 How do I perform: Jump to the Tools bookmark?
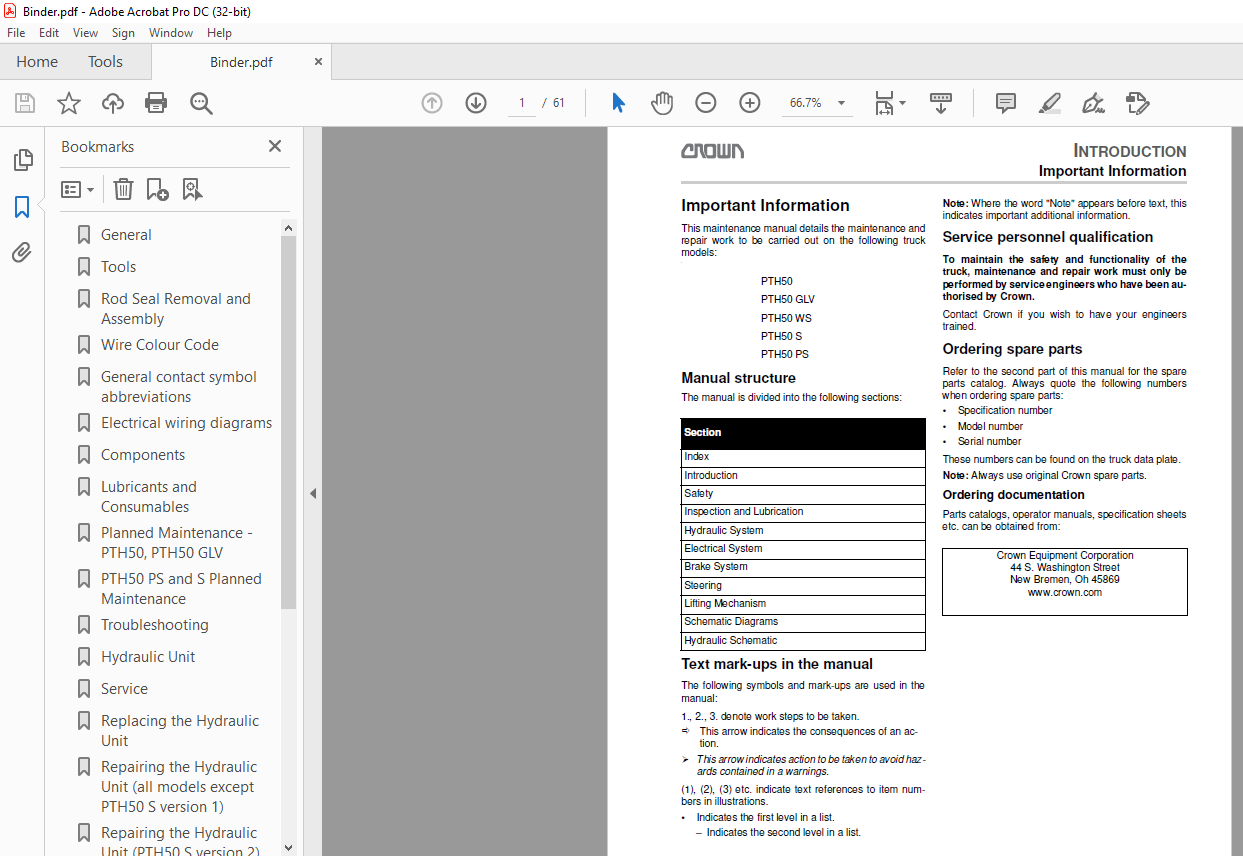click(118, 267)
